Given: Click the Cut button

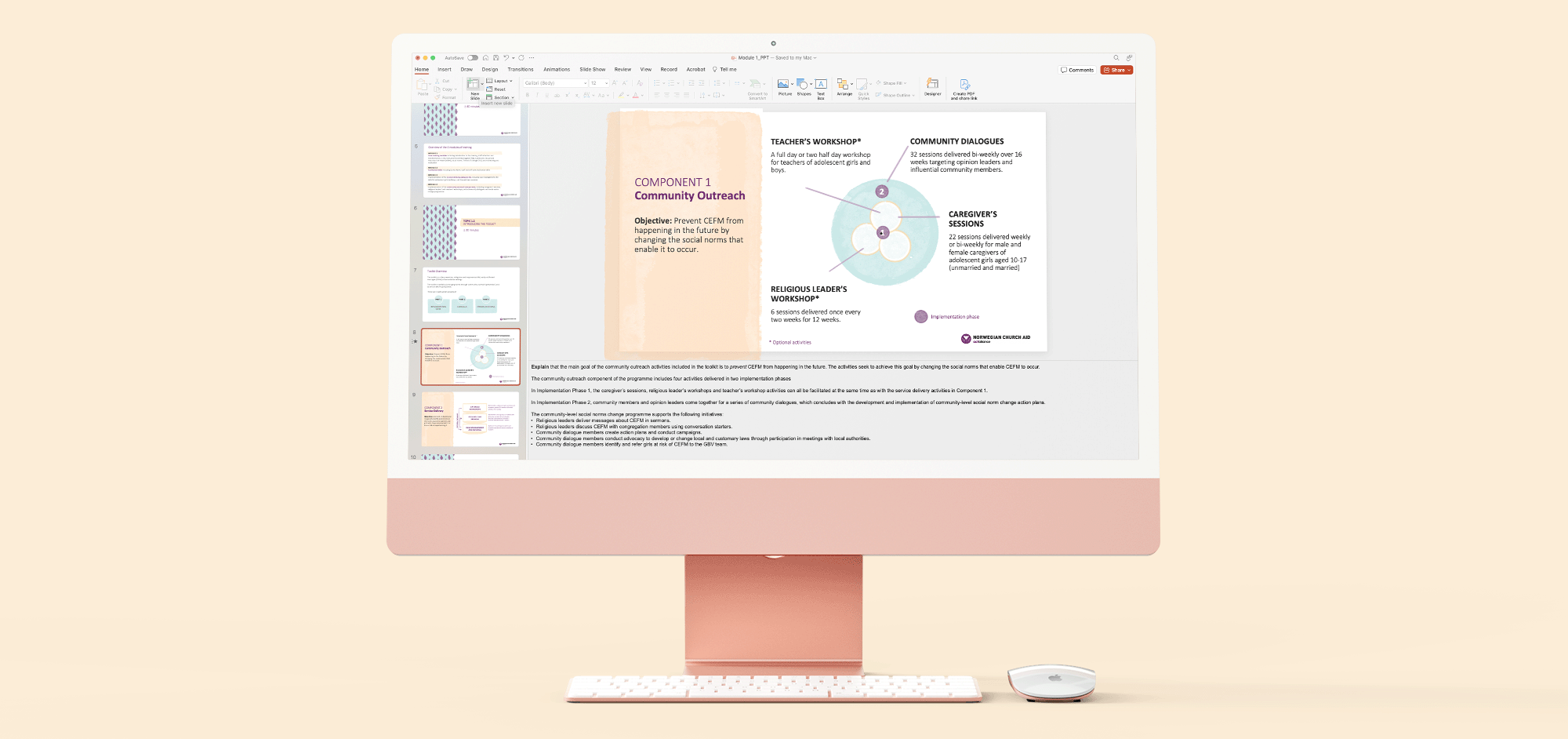Looking at the screenshot, I should [443, 81].
